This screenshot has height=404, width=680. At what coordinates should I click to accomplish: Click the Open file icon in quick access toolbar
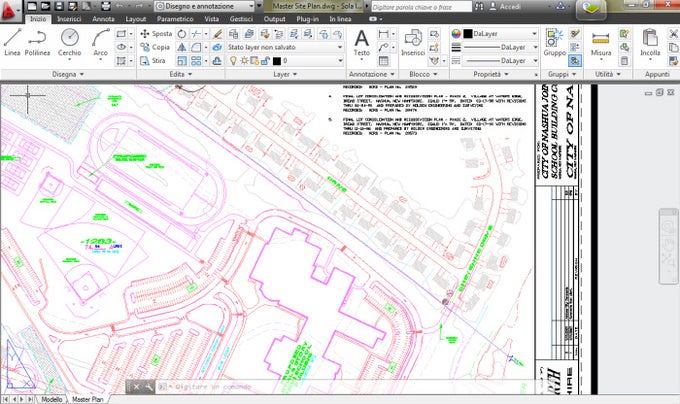point(45,6)
